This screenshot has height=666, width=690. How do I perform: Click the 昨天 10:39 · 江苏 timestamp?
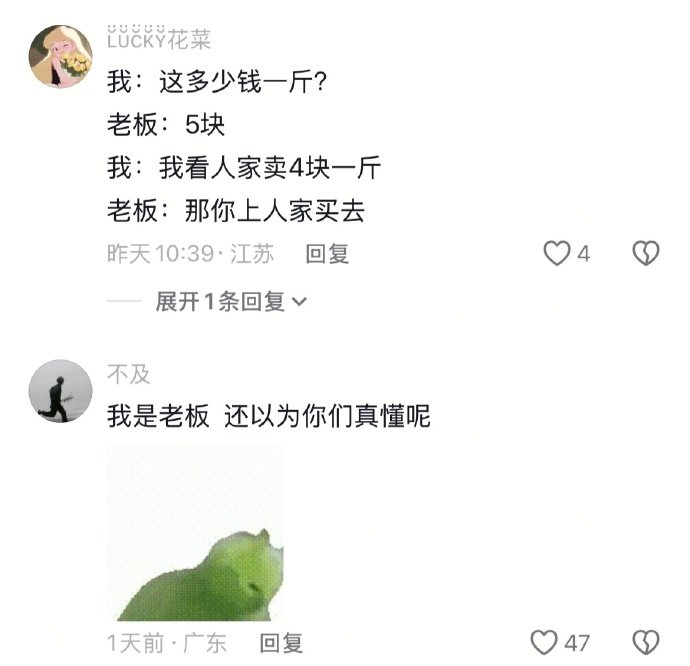[x=191, y=254]
